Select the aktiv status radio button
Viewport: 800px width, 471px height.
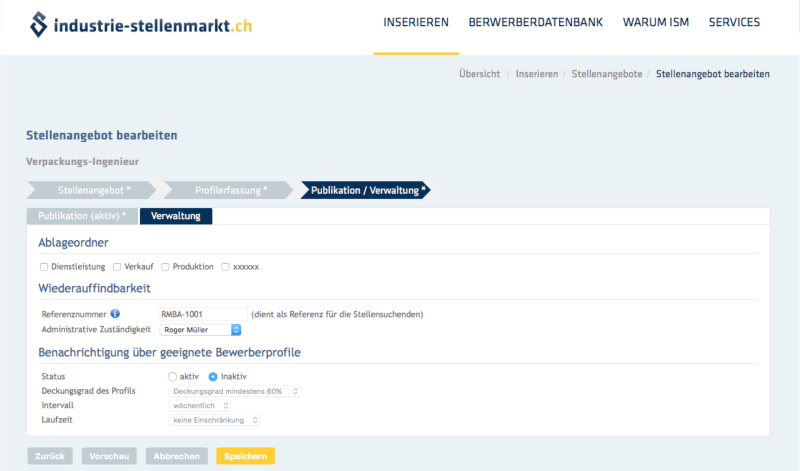[x=173, y=376]
